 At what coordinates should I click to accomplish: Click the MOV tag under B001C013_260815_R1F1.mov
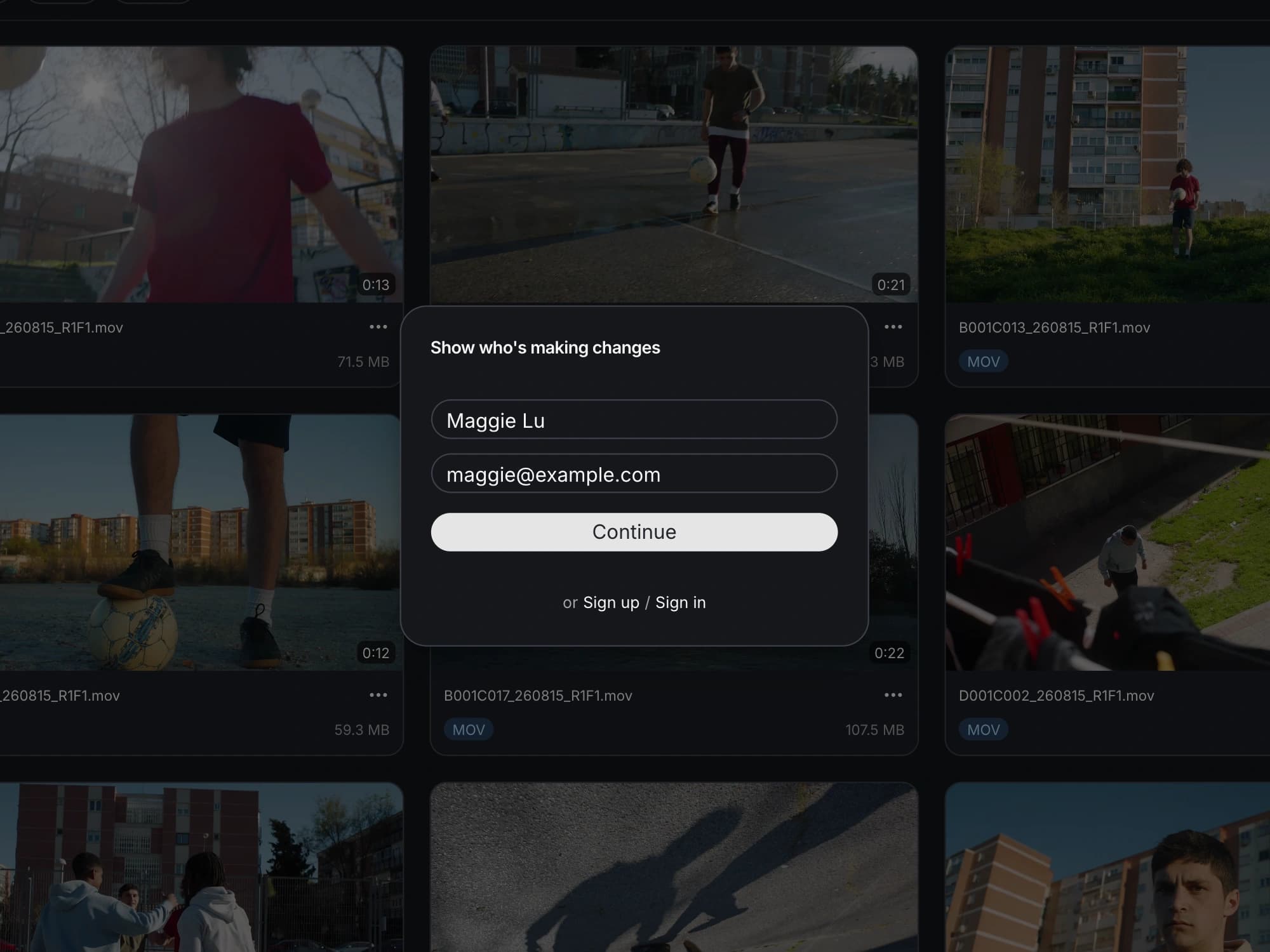[x=983, y=361]
